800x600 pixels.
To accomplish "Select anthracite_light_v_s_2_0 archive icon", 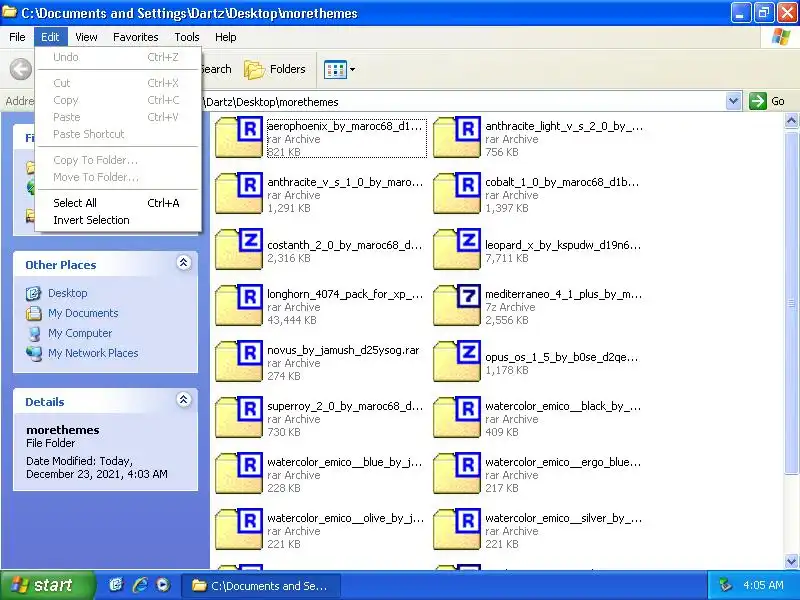I will tap(457, 137).
